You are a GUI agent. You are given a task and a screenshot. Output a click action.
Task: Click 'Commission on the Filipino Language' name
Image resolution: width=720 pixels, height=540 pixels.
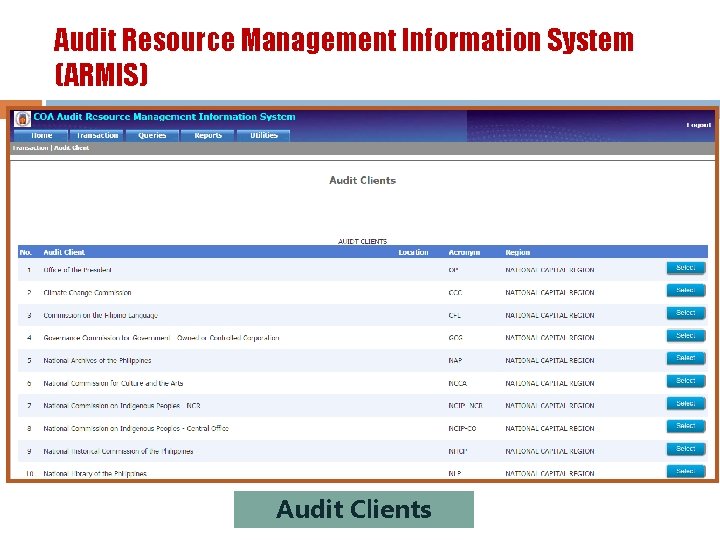coord(101,315)
